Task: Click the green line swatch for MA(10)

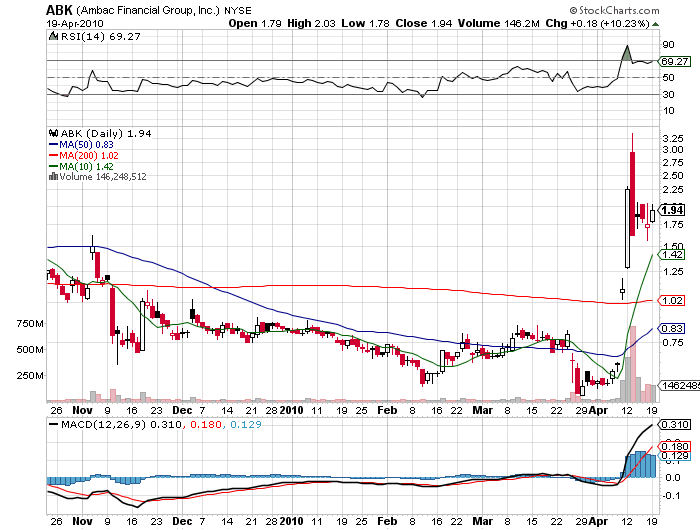Action: [x=54, y=167]
